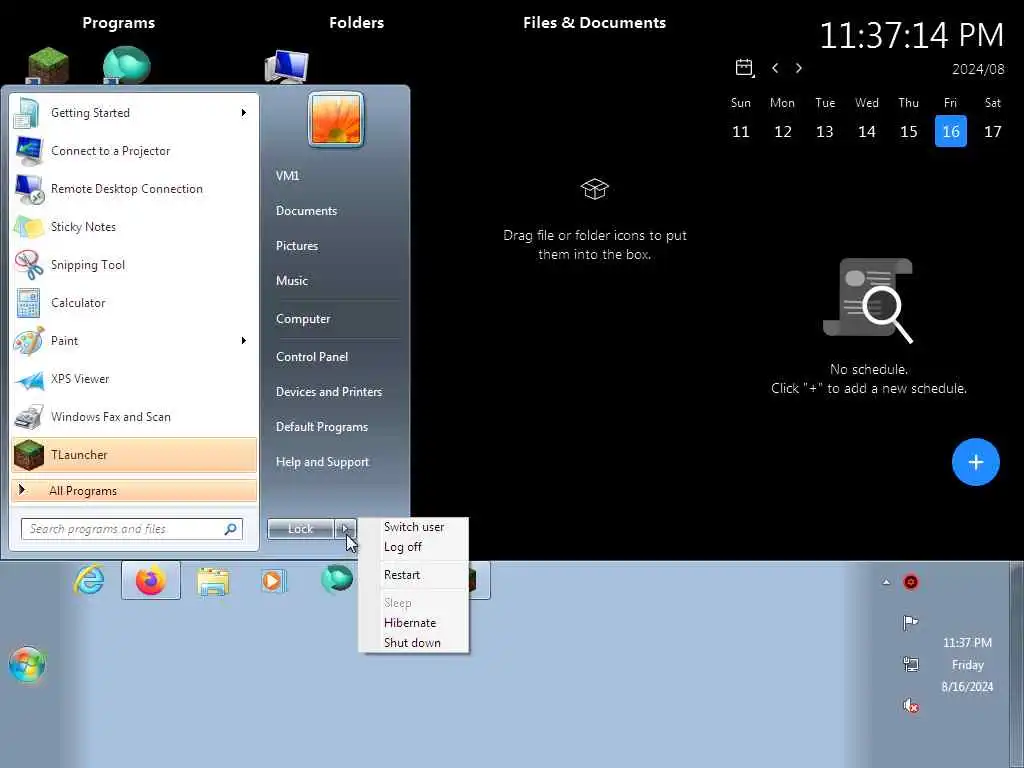Open the Calculator icon
The image size is (1024, 768).
pos(29,302)
